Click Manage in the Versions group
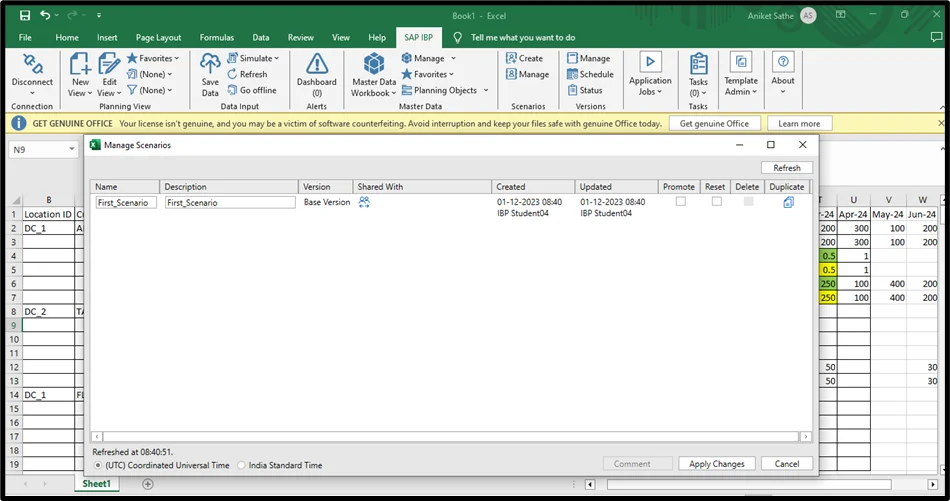Image resolution: width=950 pixels, height=501 pixels. click(x=588, y=58)
